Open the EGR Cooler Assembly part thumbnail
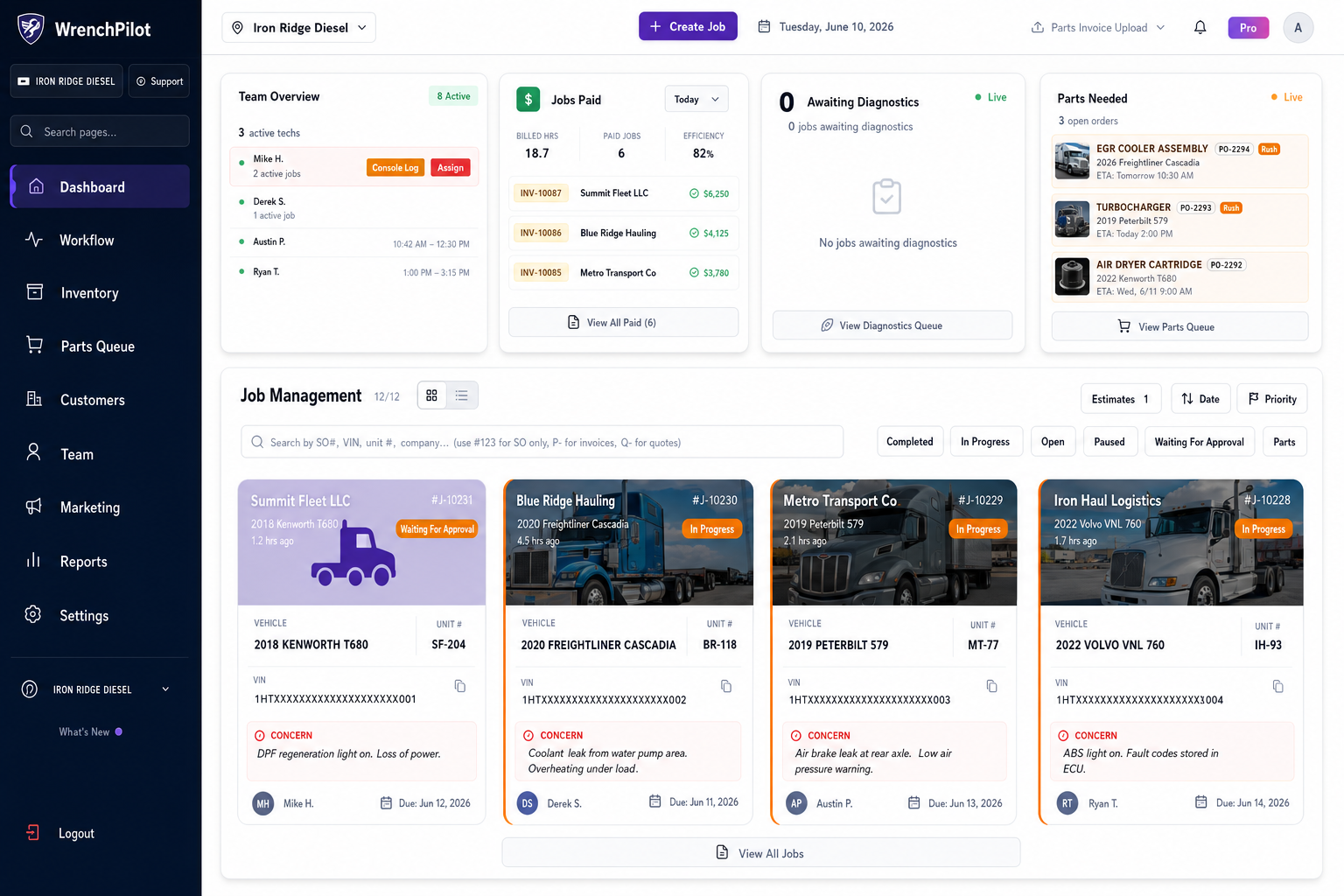1344x896 pixels. pyautogui.click(x=1072, y=161)
